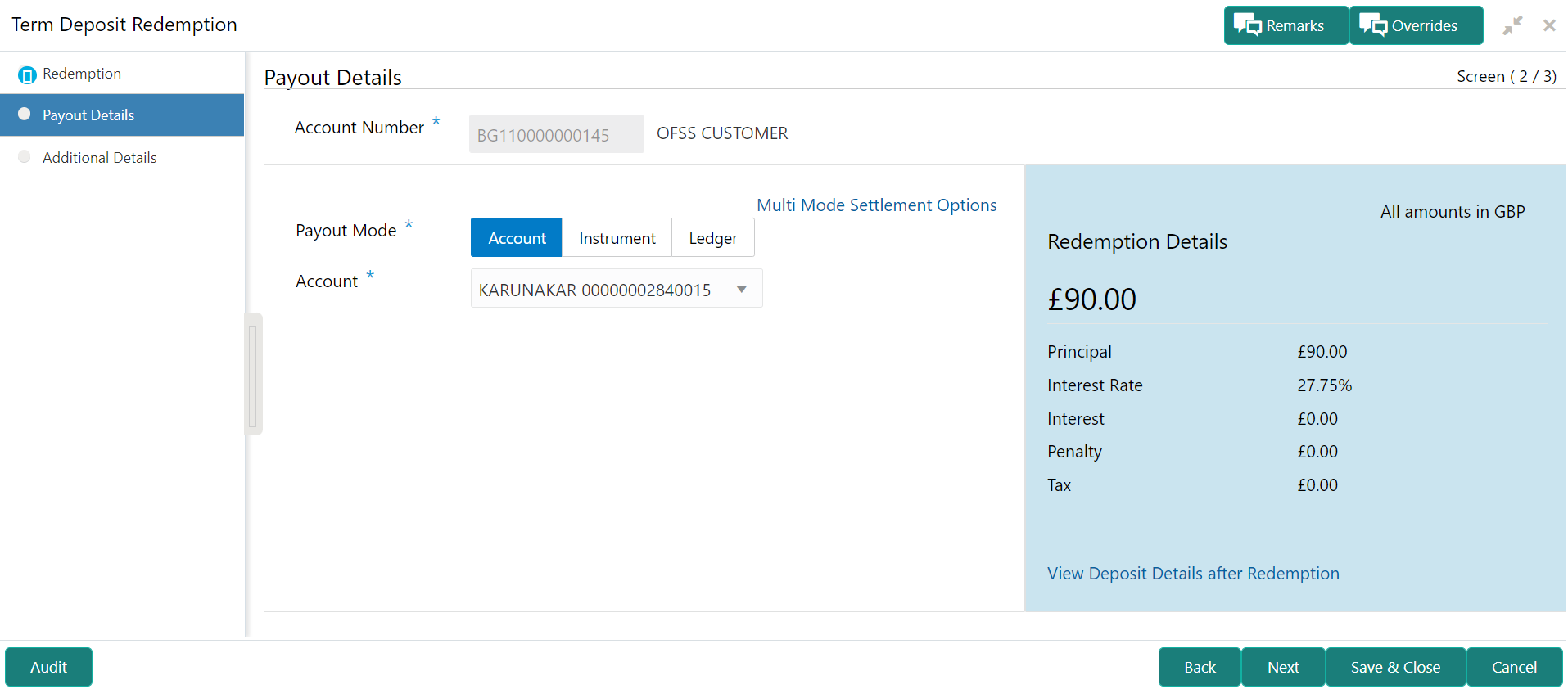Choose Instrument payout mode
The image size is (1568, 689).
[x=617, y=238]
